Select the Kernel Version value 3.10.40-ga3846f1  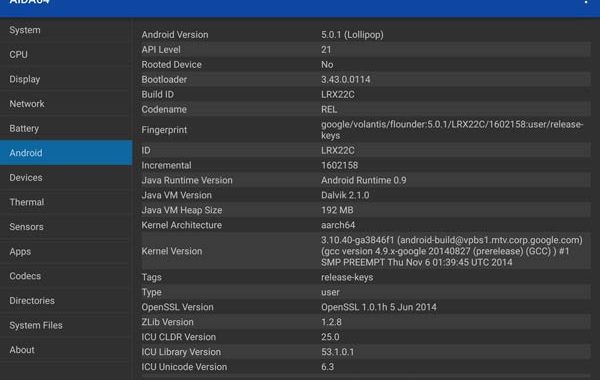pos(452,251)
